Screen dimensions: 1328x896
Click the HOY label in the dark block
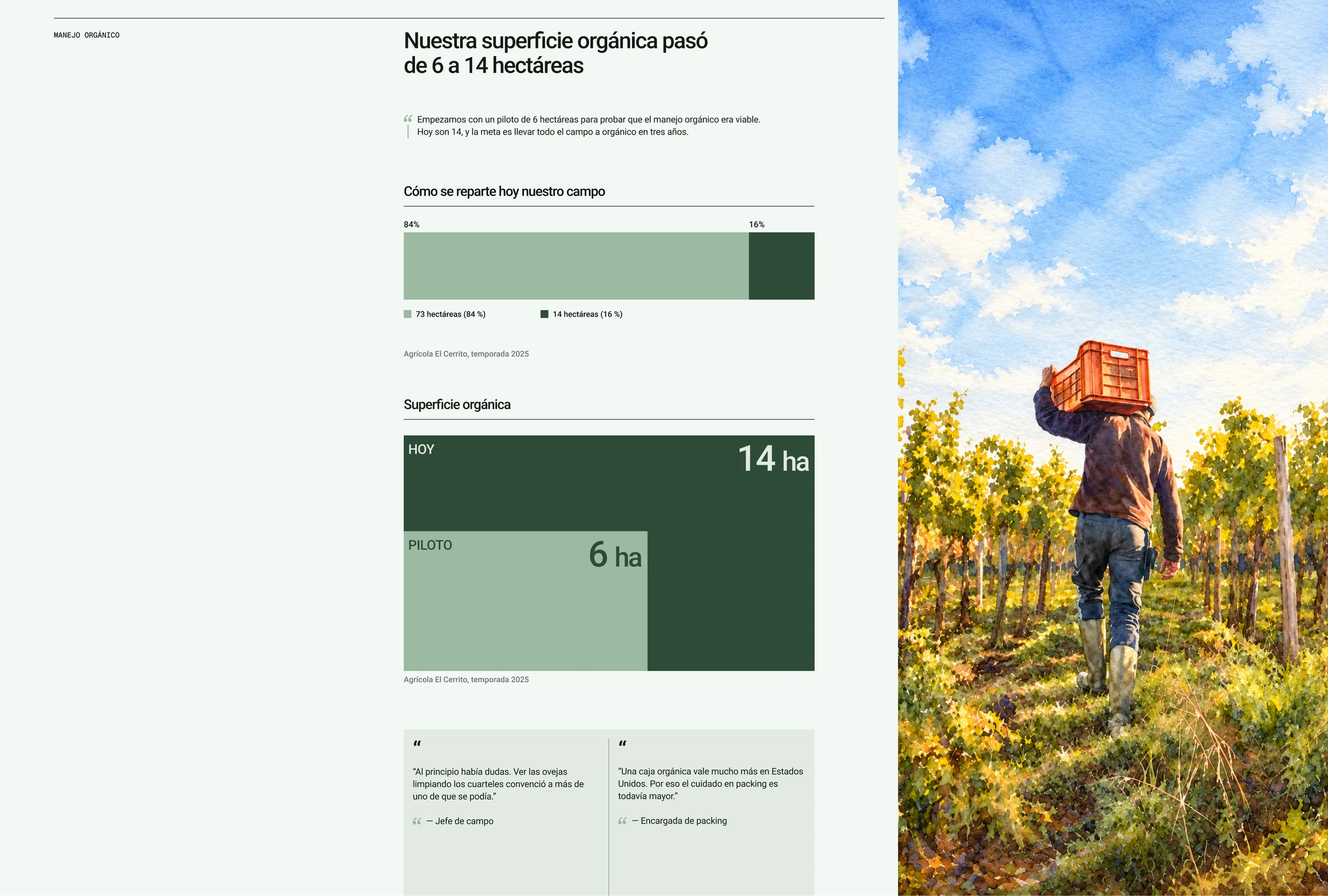pyautogui.click(x=421, y=450)
